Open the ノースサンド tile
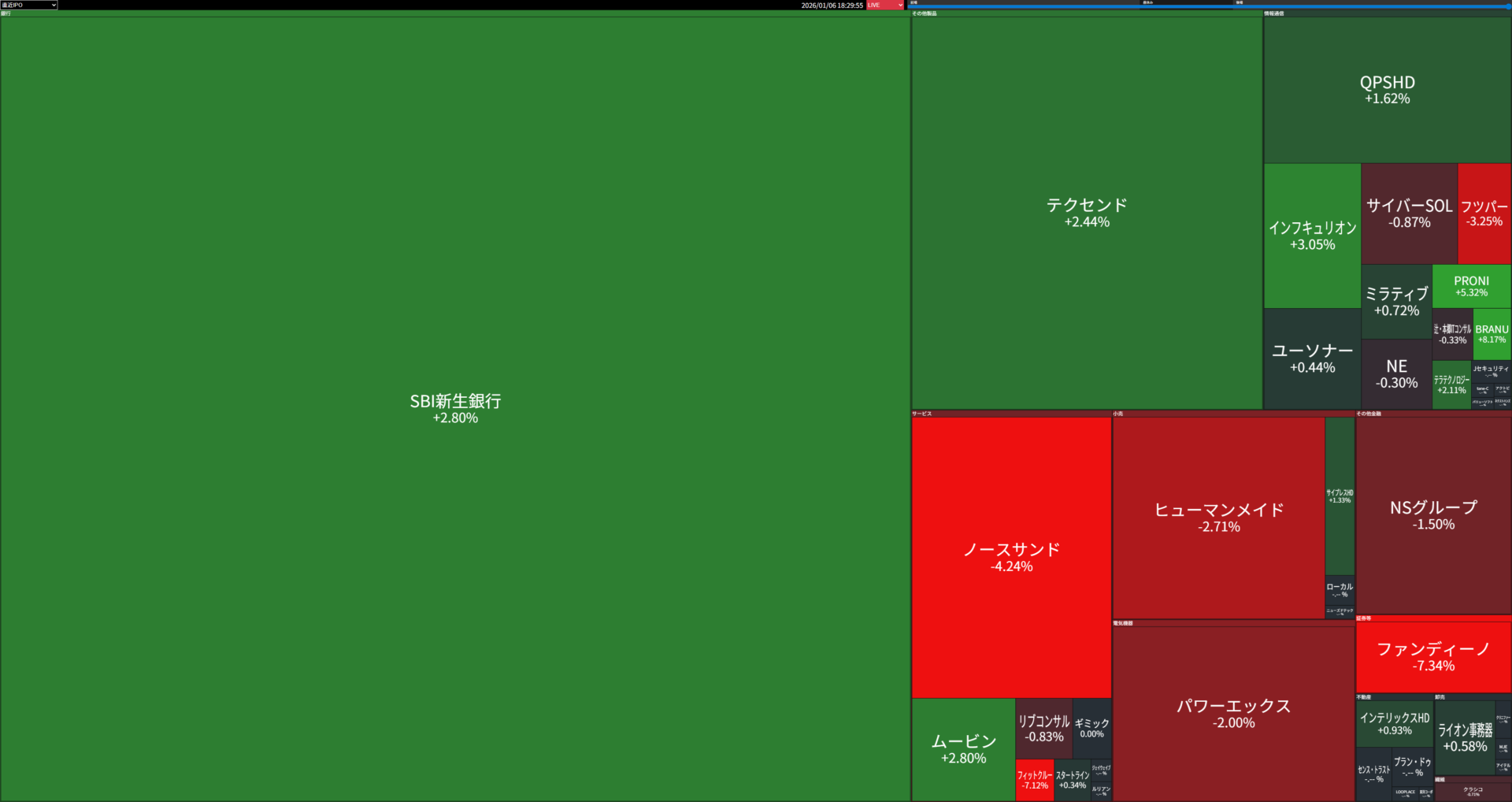 (1011, 557)
